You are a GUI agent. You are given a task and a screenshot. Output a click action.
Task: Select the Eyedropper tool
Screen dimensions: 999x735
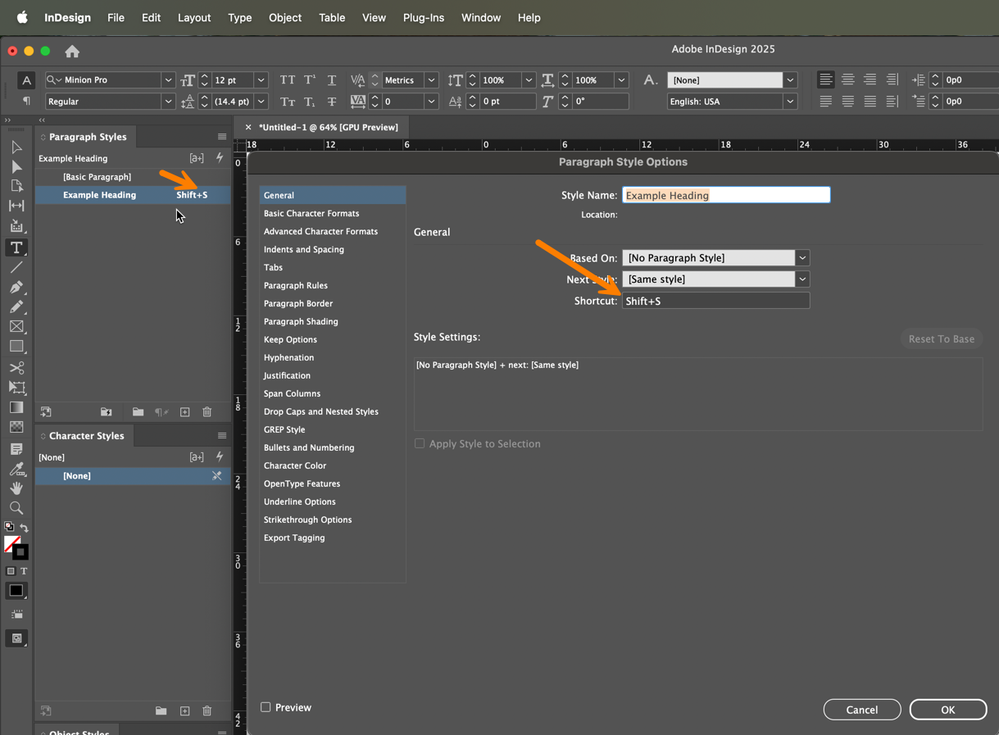[x=17, y=469]
